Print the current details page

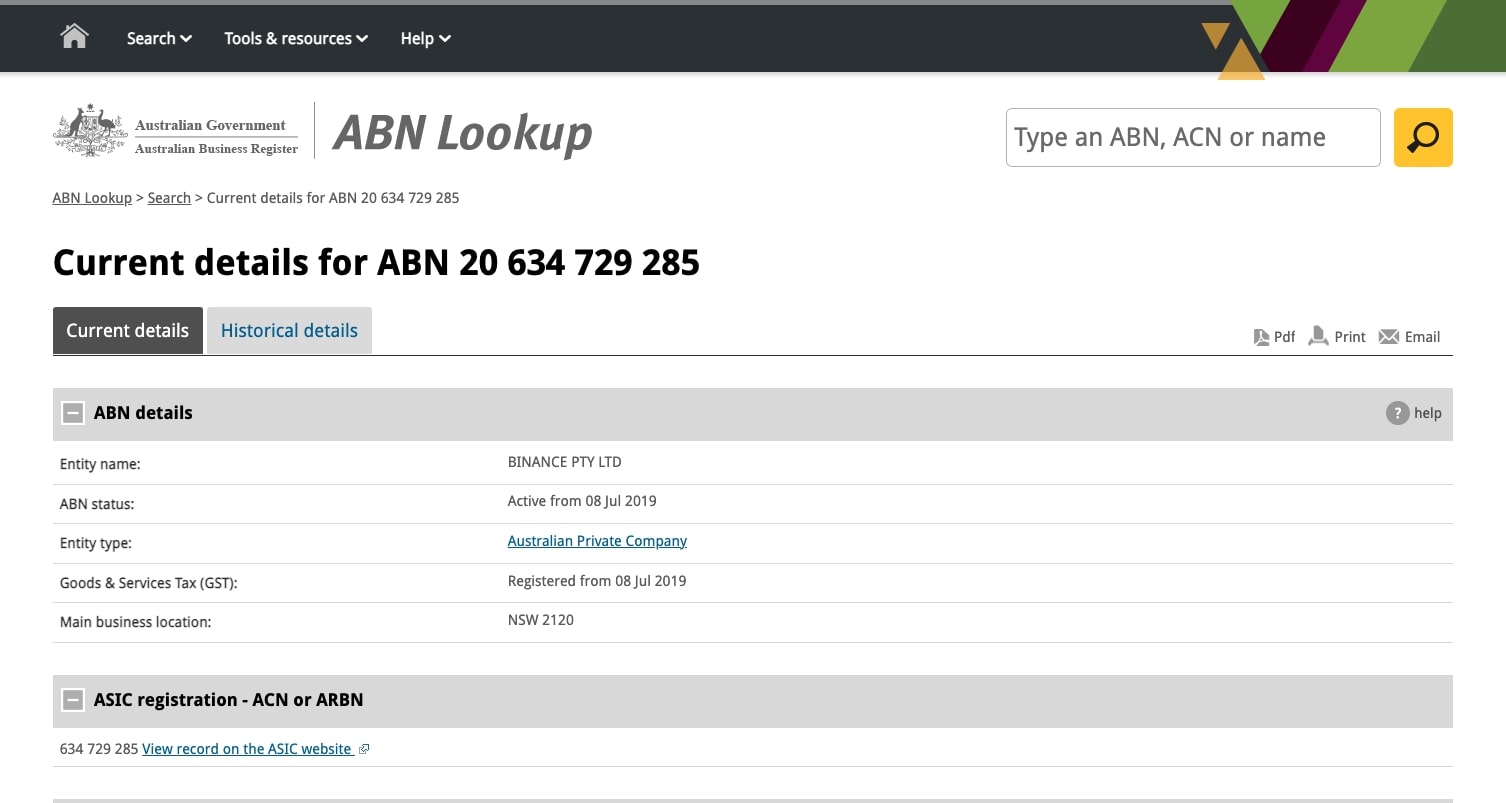click(1337, 337)
